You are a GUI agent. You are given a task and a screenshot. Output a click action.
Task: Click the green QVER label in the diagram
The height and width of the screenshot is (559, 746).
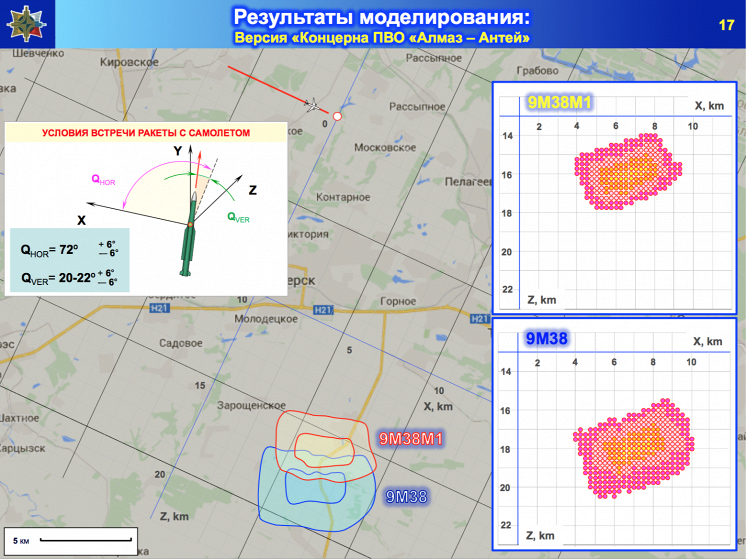[x=238, y=217]
